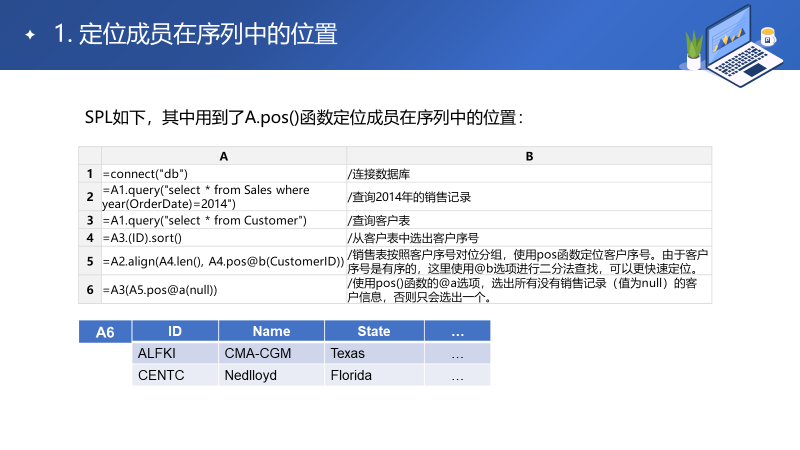Select row number 1 in code grid
This screenshot has width=800, height=450.
point(90,173)
